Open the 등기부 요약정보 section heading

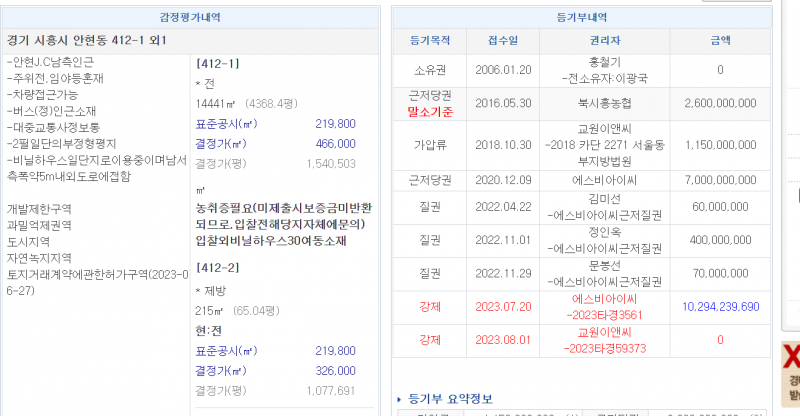pyautogui.click(x=446, y=398)
